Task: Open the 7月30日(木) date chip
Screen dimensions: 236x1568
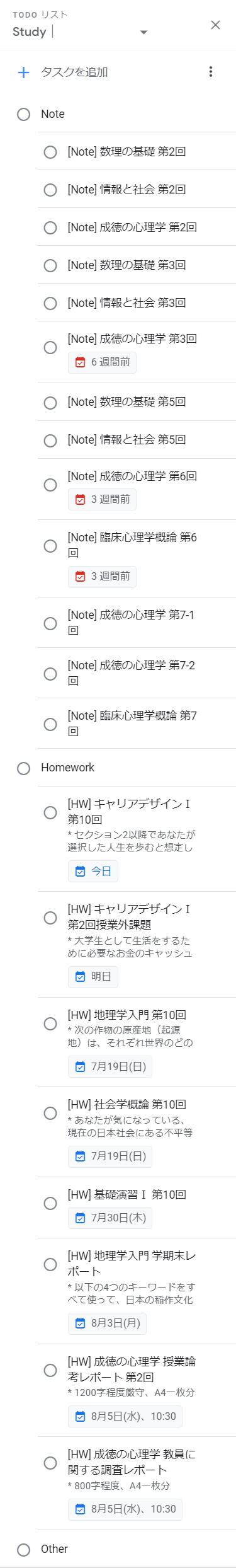Action: tap(110, 1218)
